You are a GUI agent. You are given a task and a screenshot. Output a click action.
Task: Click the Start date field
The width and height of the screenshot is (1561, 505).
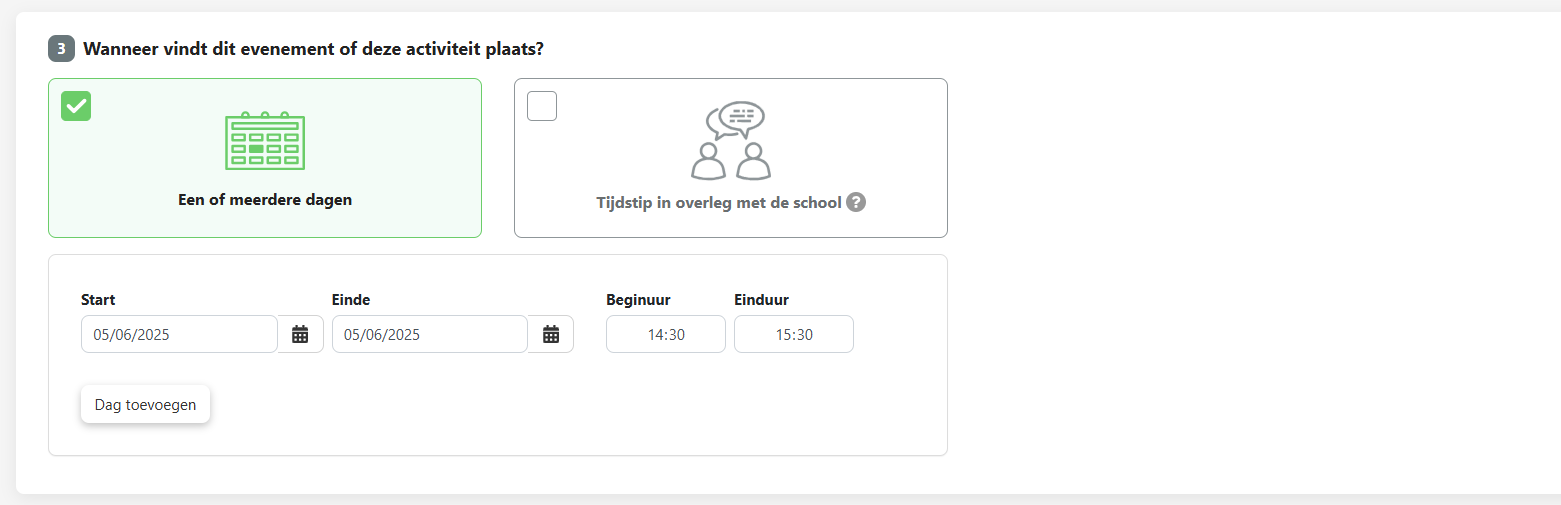point(179,334)
